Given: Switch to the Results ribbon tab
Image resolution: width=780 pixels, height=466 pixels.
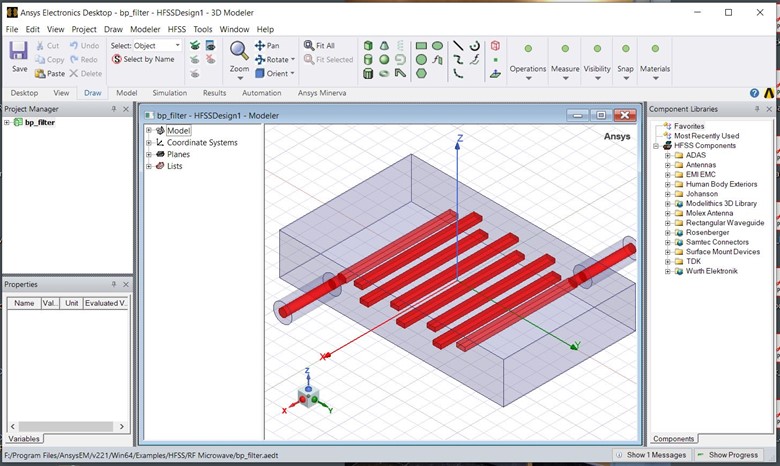Looking at the screenshot, I should (214, 93).
